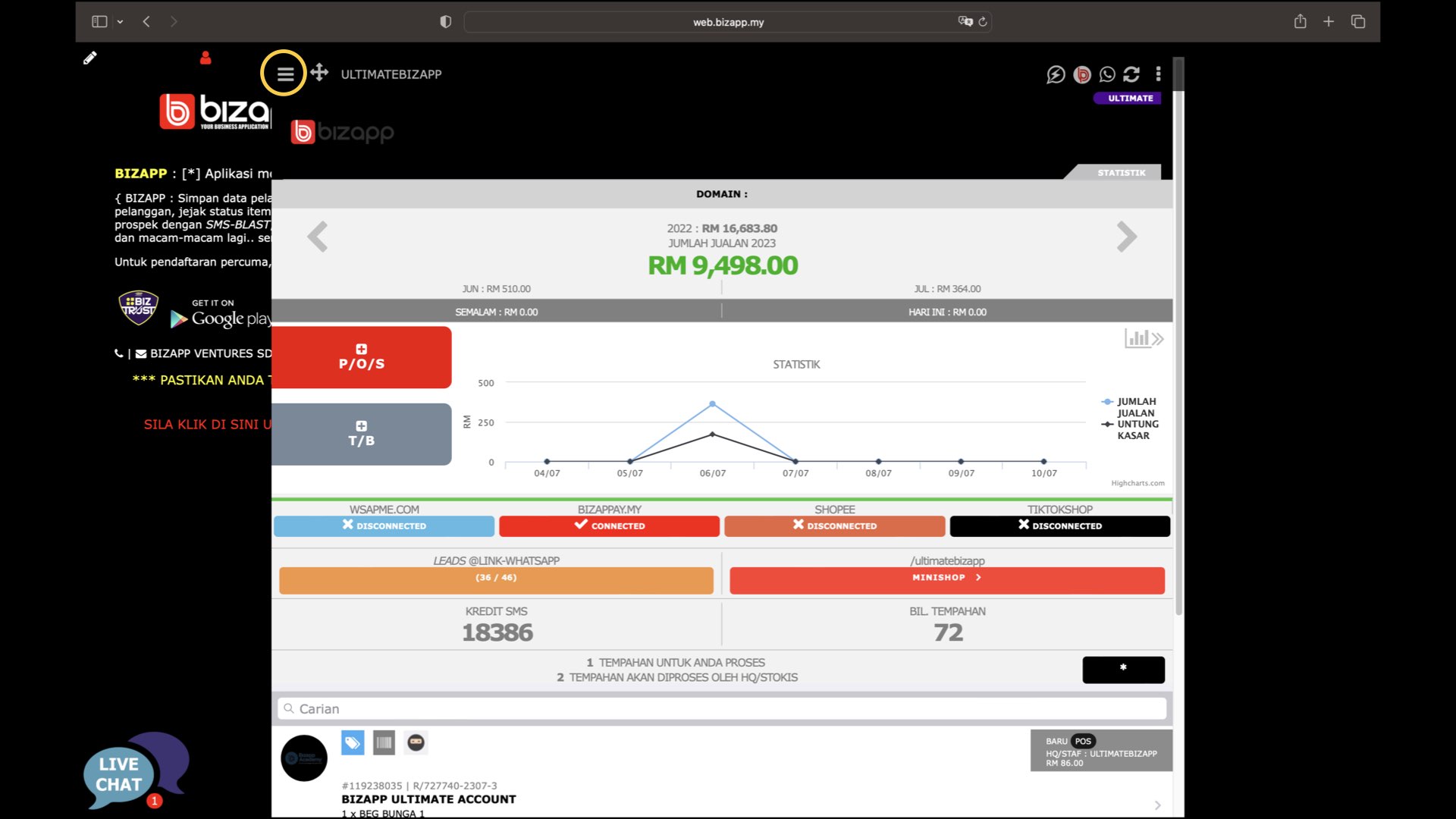Expand the bar chart statistics icon
The height and width of the screenshot is (819, 1456).
point(1144,338)
